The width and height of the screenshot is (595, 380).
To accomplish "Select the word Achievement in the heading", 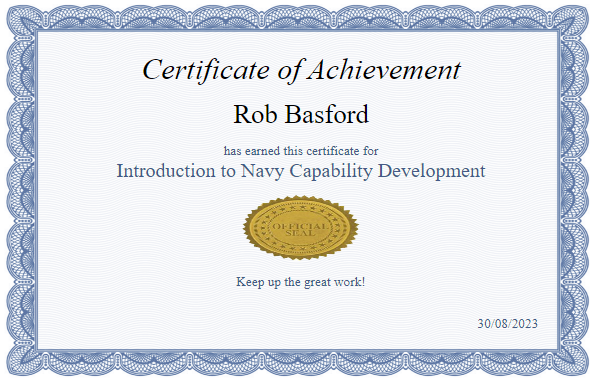I will click(x=384, y=69).
